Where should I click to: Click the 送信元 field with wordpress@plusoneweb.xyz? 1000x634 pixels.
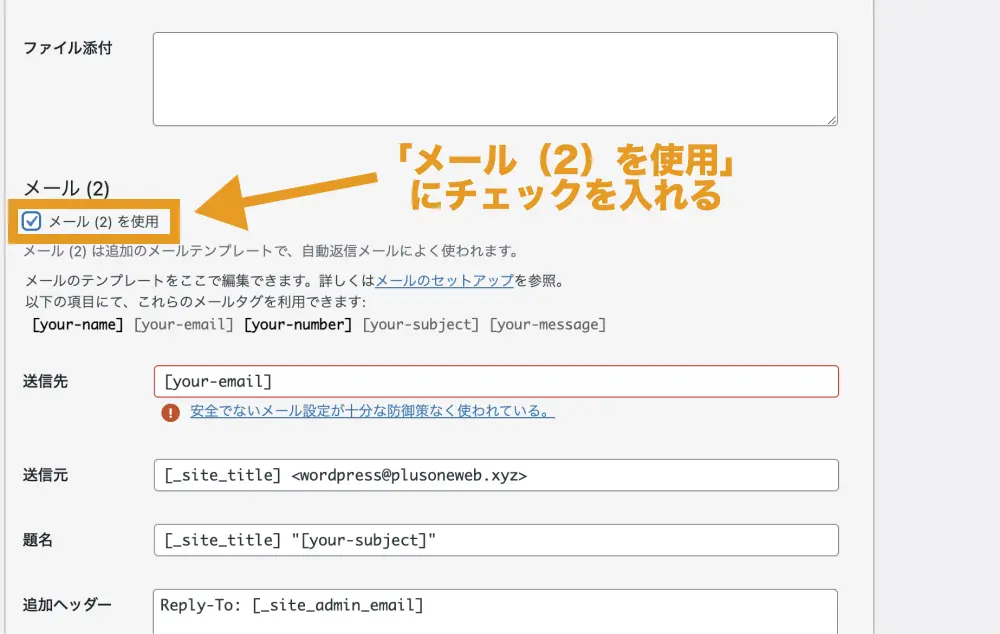tap(495, 475)
